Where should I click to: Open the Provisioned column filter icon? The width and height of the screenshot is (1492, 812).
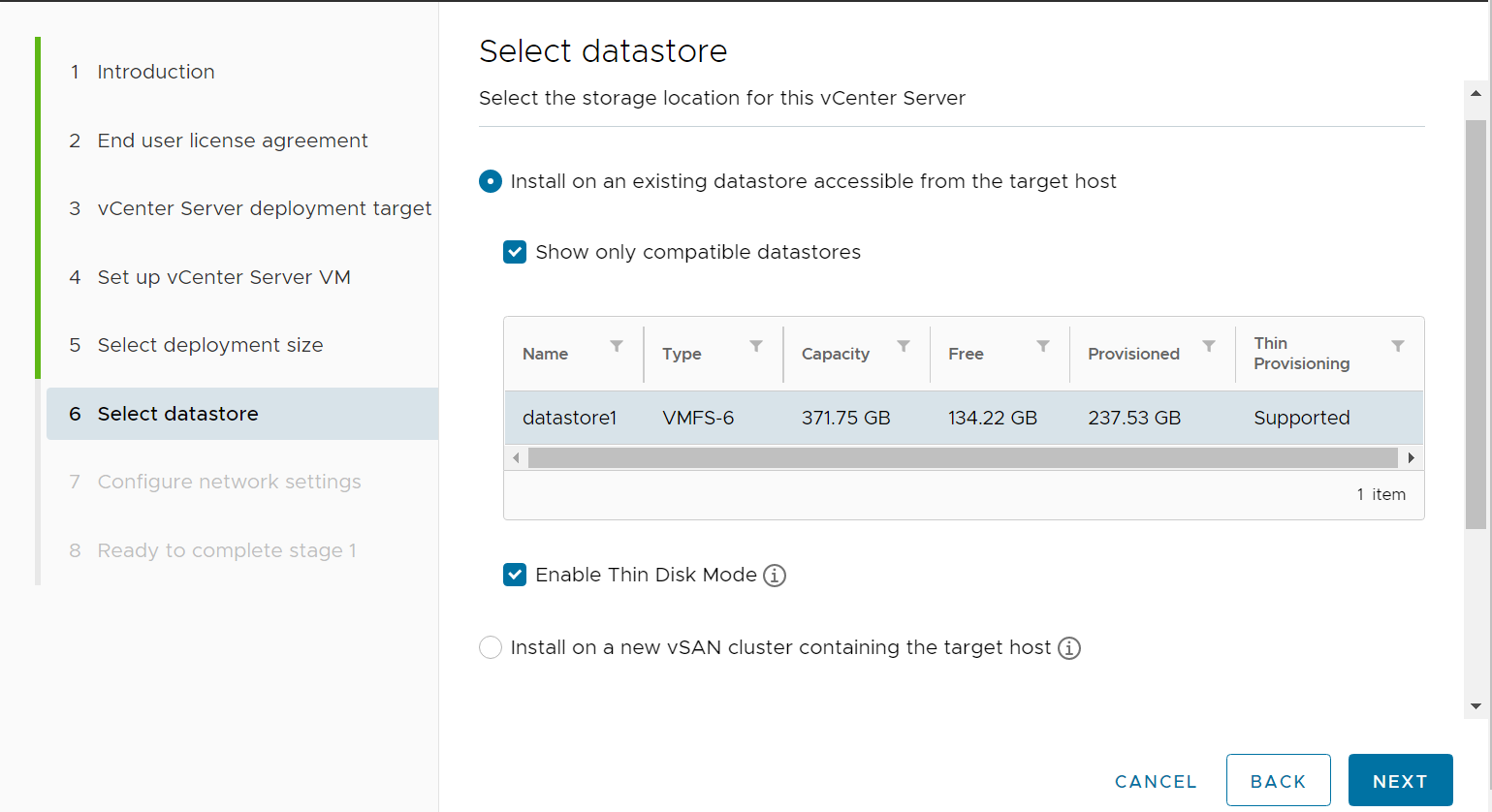click(x=1209, y=346)
